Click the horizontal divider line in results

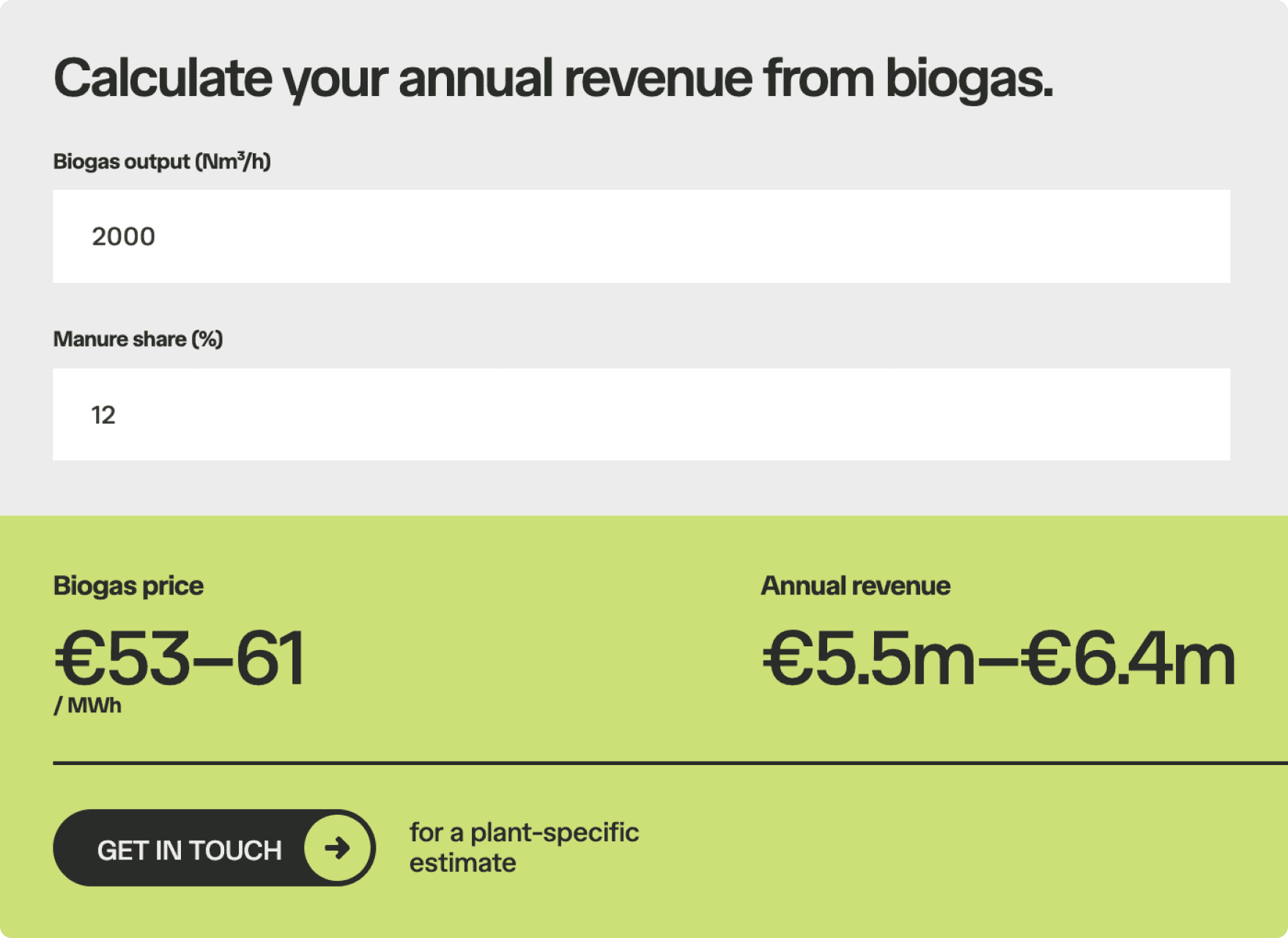(670, 763)
